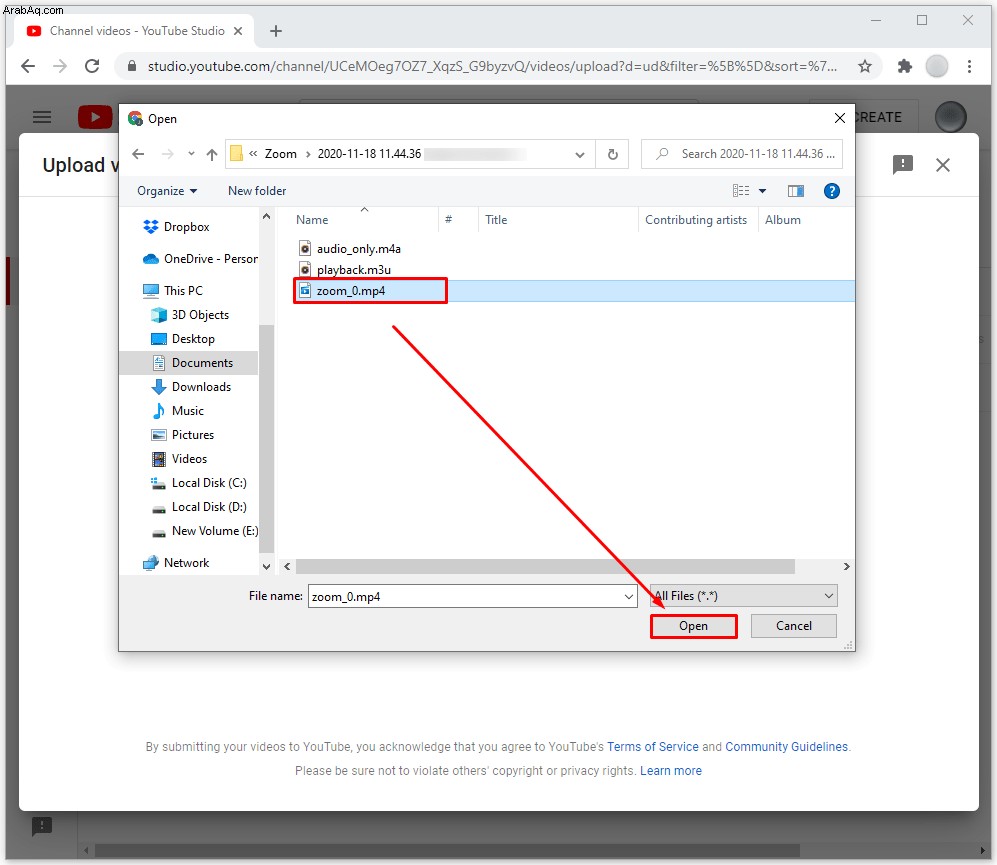Close the YouTube upload videos dialog
This screenshot has width=997, height=865.
[x=942, y=165]
